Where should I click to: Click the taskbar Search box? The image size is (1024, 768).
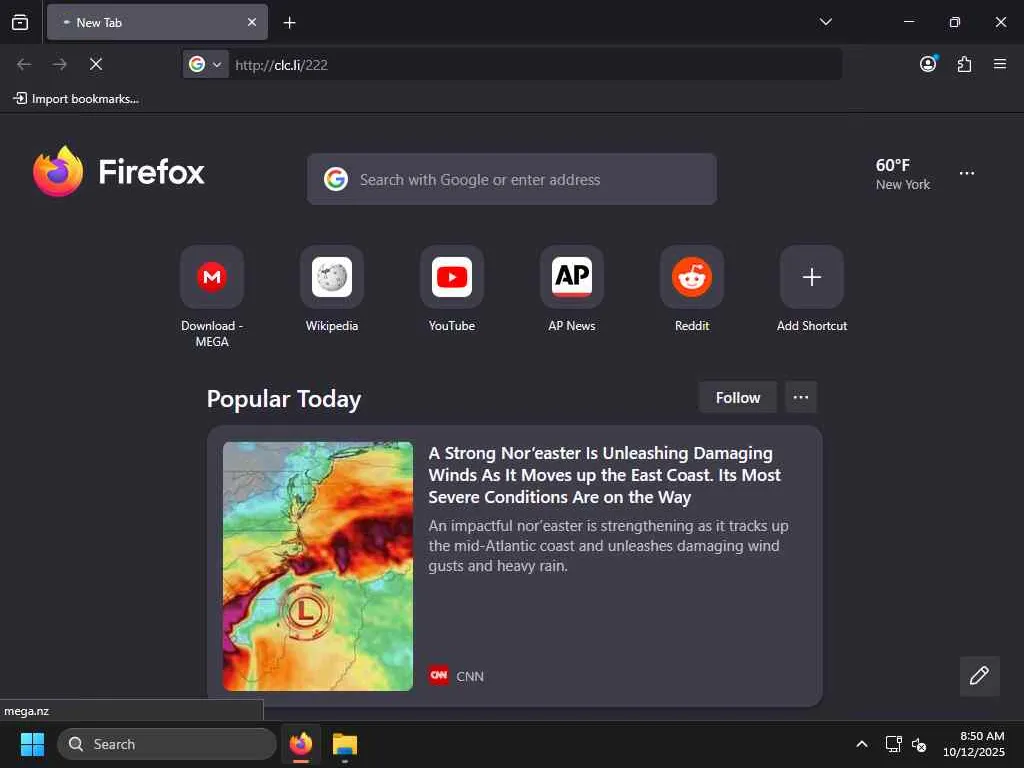[167, 744]
